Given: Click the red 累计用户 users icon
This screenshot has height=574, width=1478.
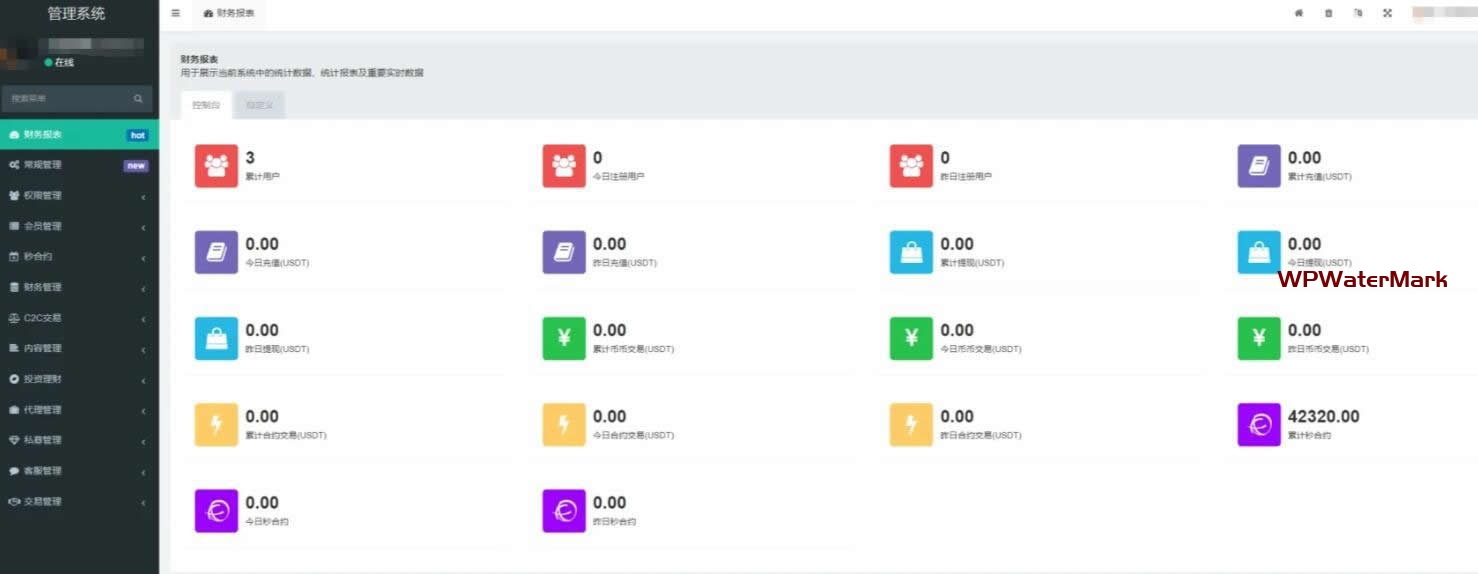Looking at the screenshot, I should [216, 166].
